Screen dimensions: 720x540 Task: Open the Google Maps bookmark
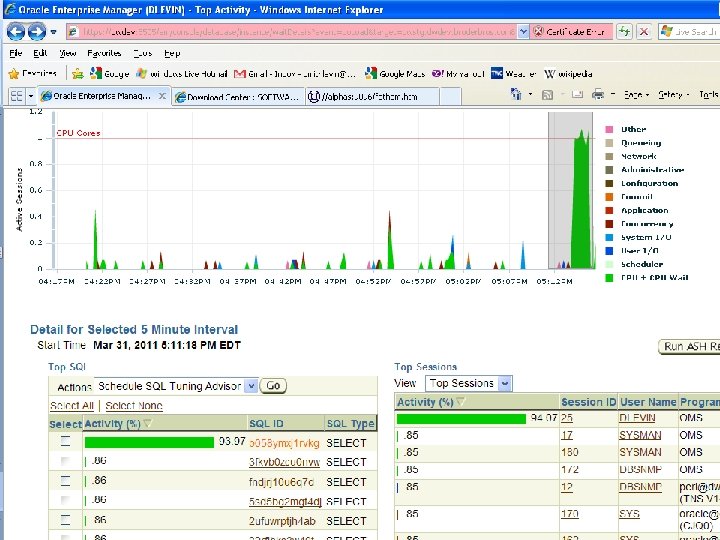394,73
